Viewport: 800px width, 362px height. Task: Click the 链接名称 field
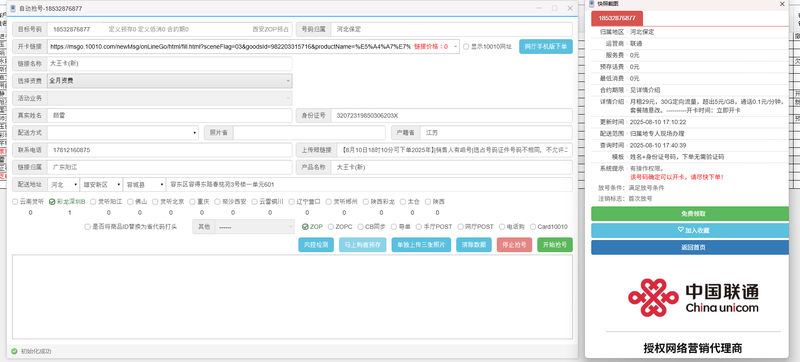[170, 64]
